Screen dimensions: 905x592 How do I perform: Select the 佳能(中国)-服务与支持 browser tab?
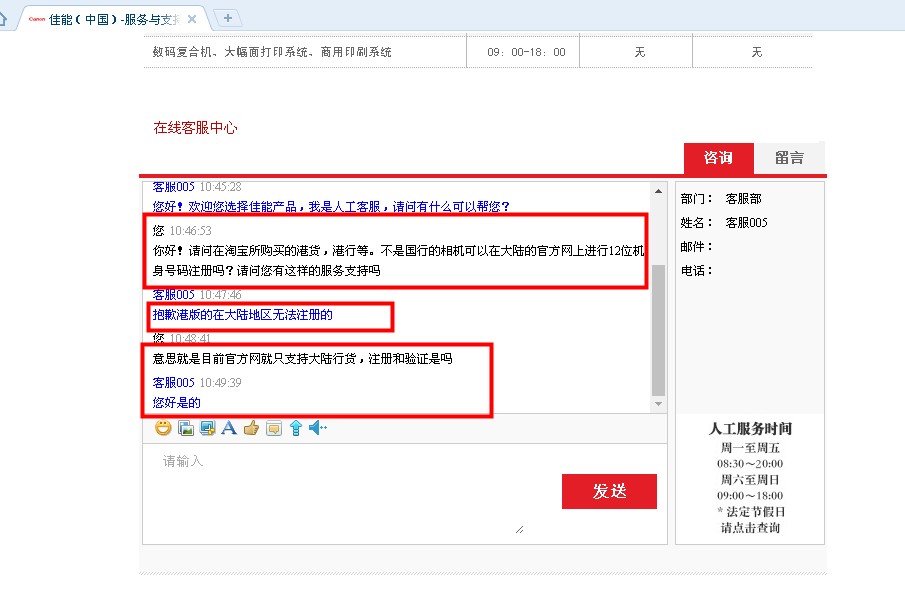(x=114, y=20)
